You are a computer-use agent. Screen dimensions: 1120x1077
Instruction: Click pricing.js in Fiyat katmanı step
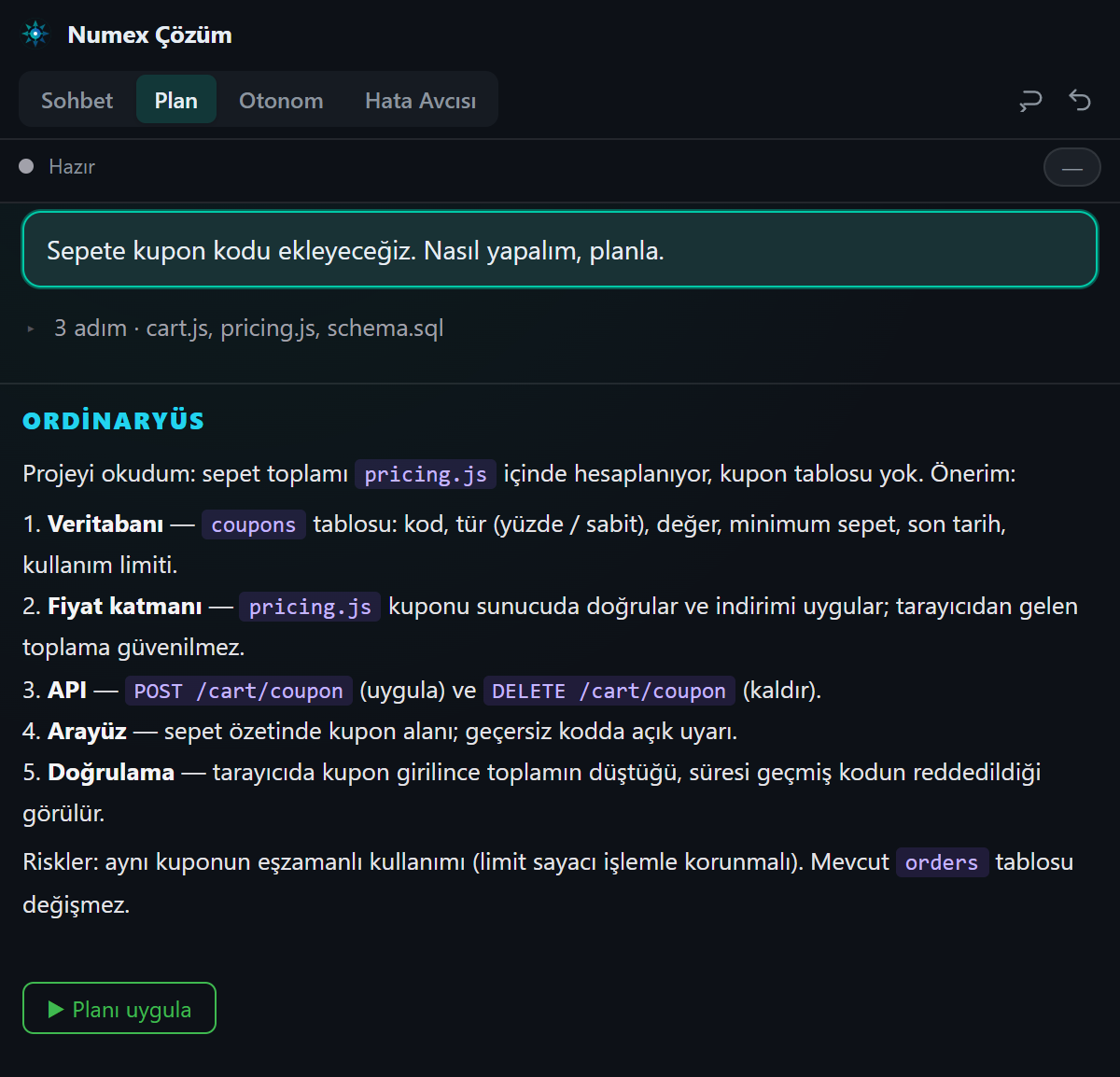[310, 607]
